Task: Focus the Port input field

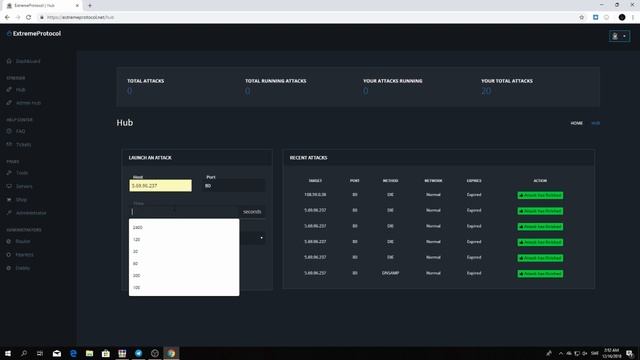Action: coord(234,186)
